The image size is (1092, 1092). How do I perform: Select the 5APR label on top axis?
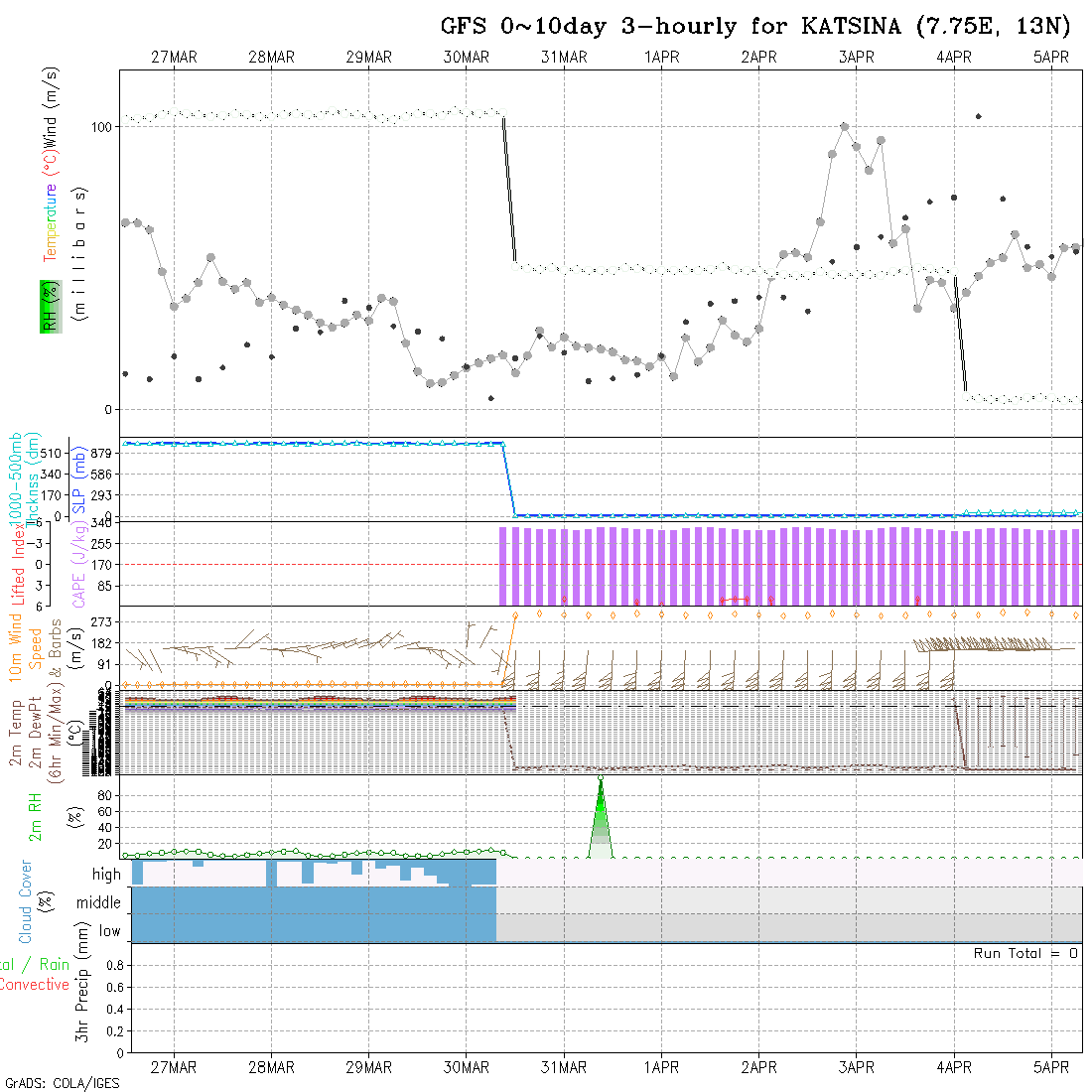click(x=1050, y=58)
